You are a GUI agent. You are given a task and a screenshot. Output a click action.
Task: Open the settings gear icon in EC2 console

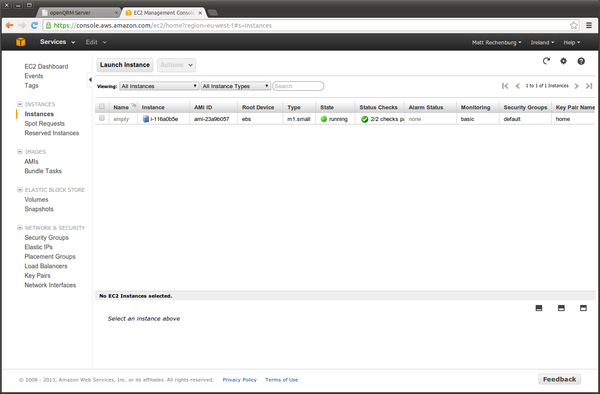[563, 61]
